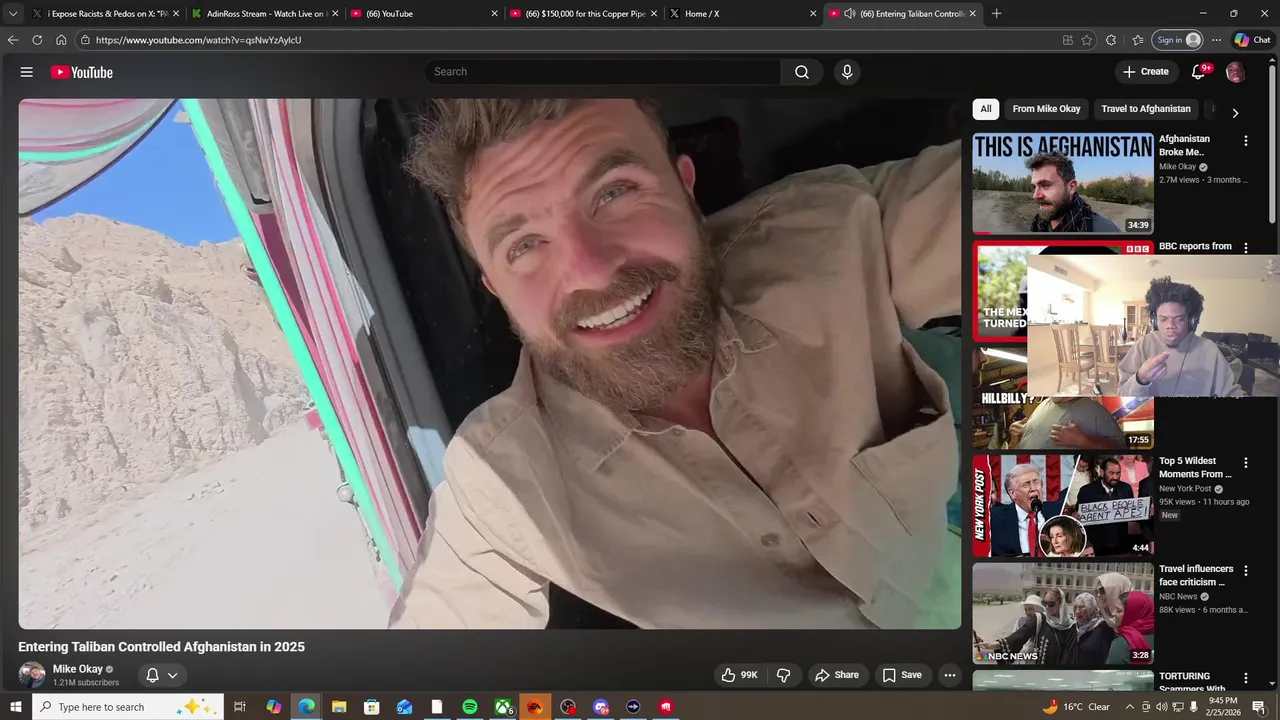Switch to the AdinRoss Stream tab

coord(265,14)
